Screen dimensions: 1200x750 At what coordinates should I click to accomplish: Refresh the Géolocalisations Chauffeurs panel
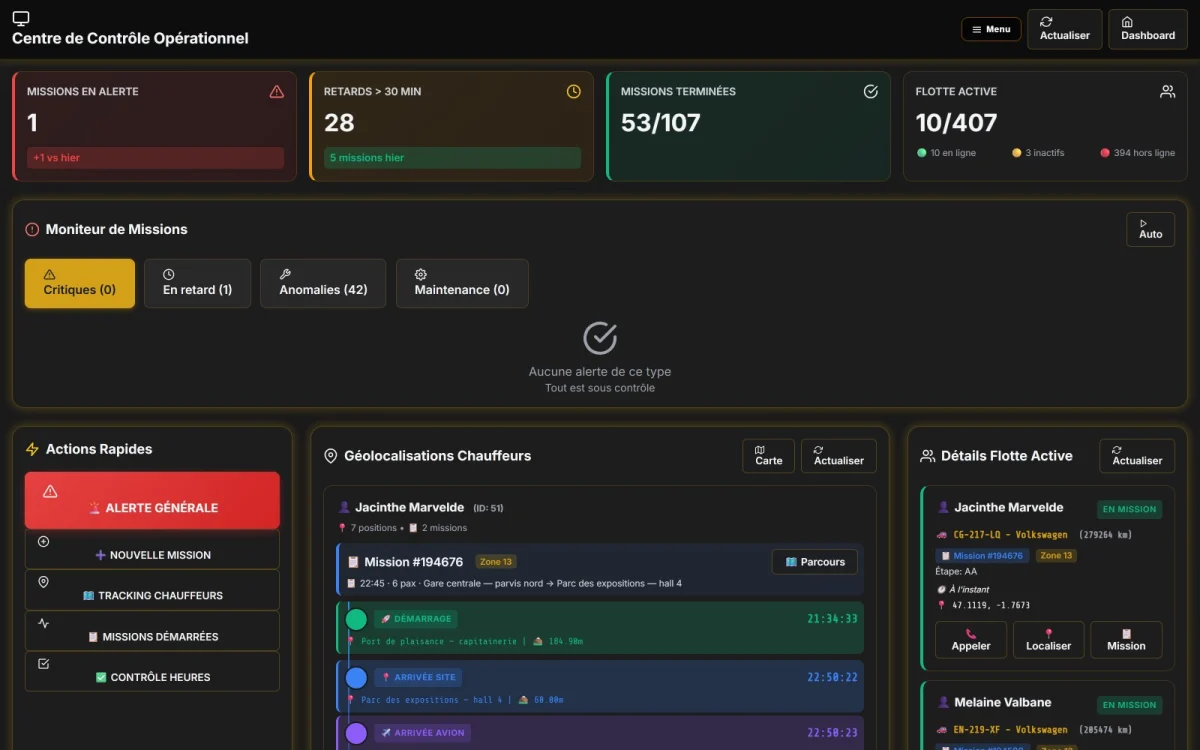[838, 456]
